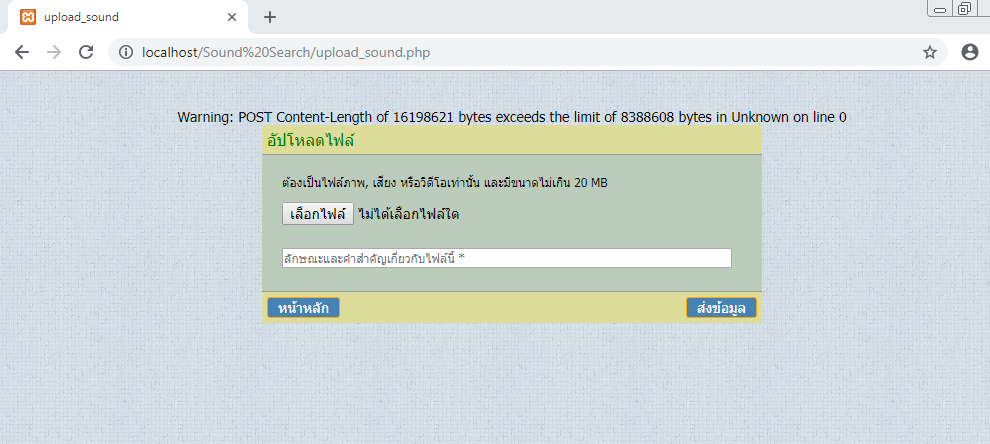The width and height of the screenshot is (990, 444).
Task: Click the ส่งข้อมูล submit button
Action: click(x=721, y=308)
